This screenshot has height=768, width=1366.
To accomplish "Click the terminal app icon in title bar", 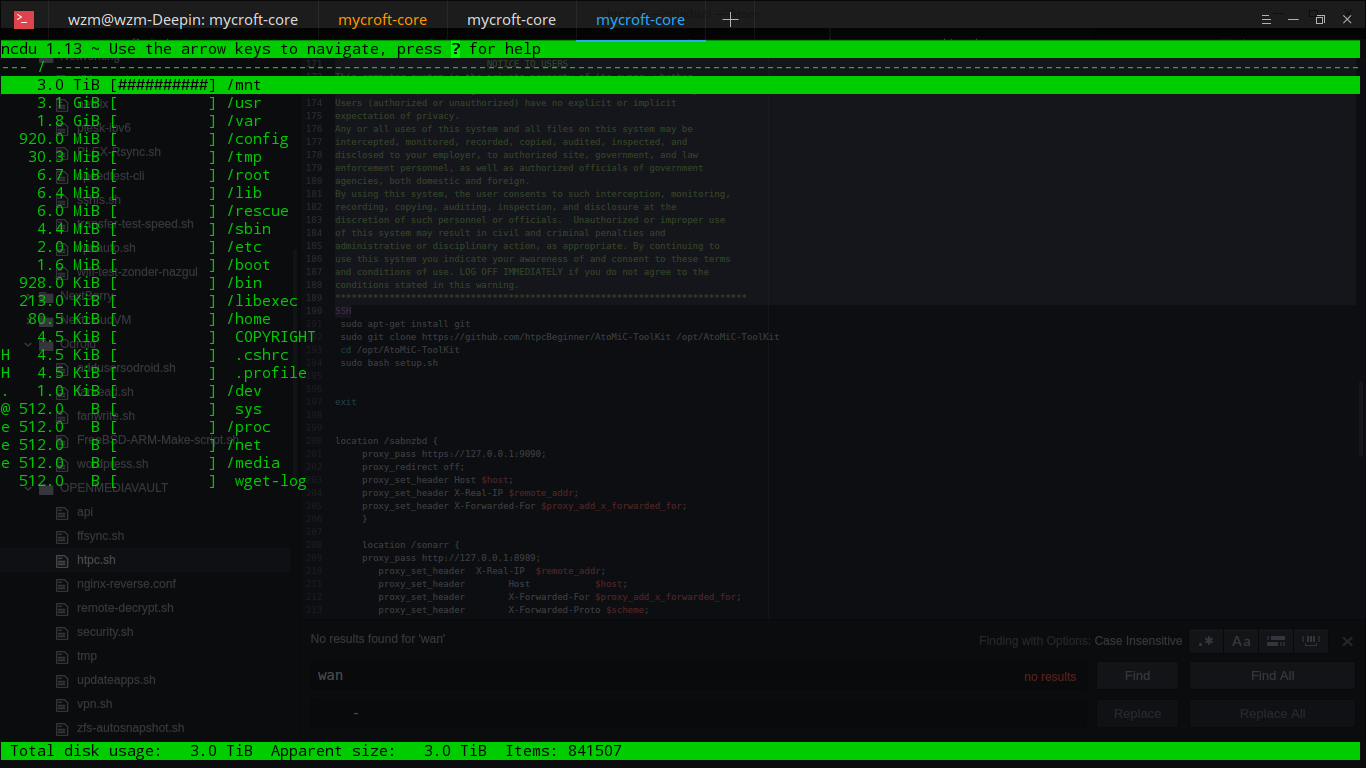I will point(23,20).
